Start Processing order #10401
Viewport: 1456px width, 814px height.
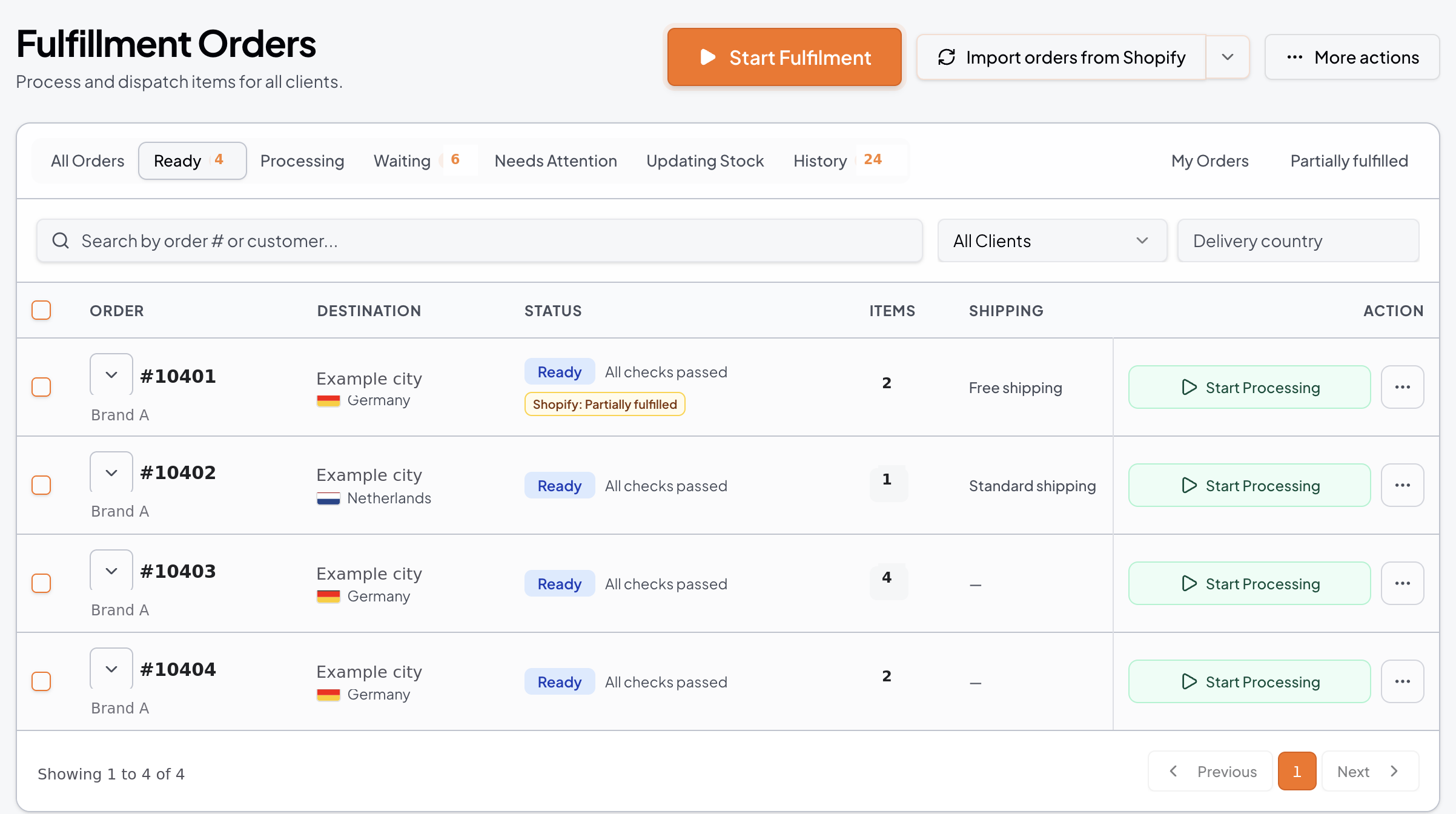click(x=1249, y=387)
